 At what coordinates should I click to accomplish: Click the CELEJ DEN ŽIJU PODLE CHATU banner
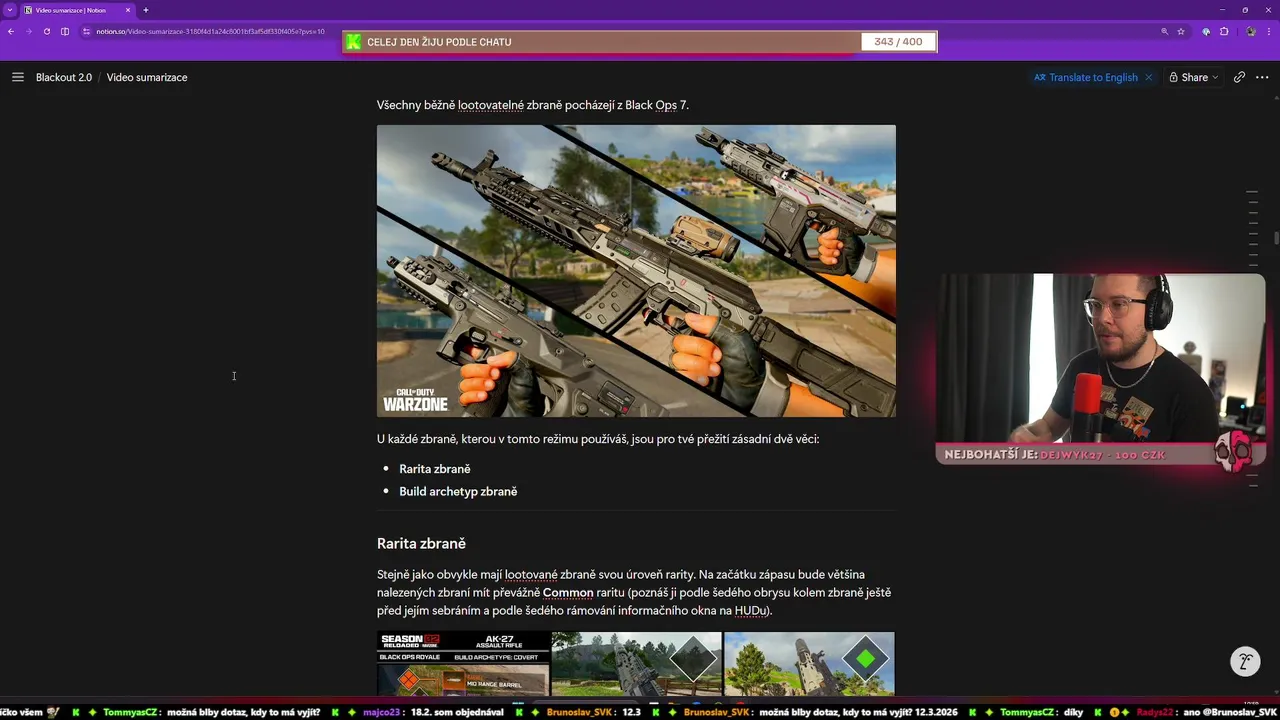click(x=439, y=42)
